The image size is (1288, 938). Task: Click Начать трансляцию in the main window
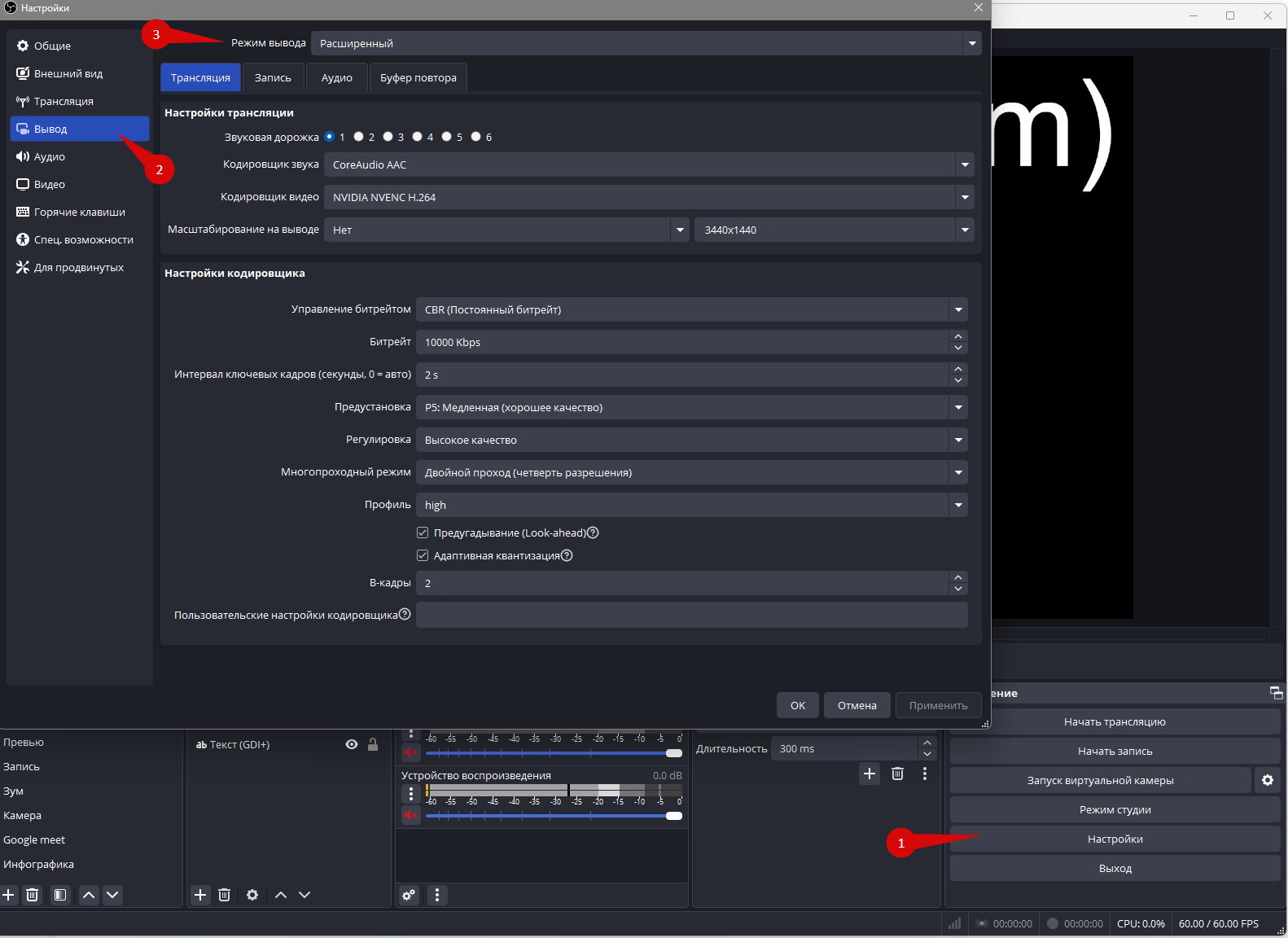[x=1115, y=721]
